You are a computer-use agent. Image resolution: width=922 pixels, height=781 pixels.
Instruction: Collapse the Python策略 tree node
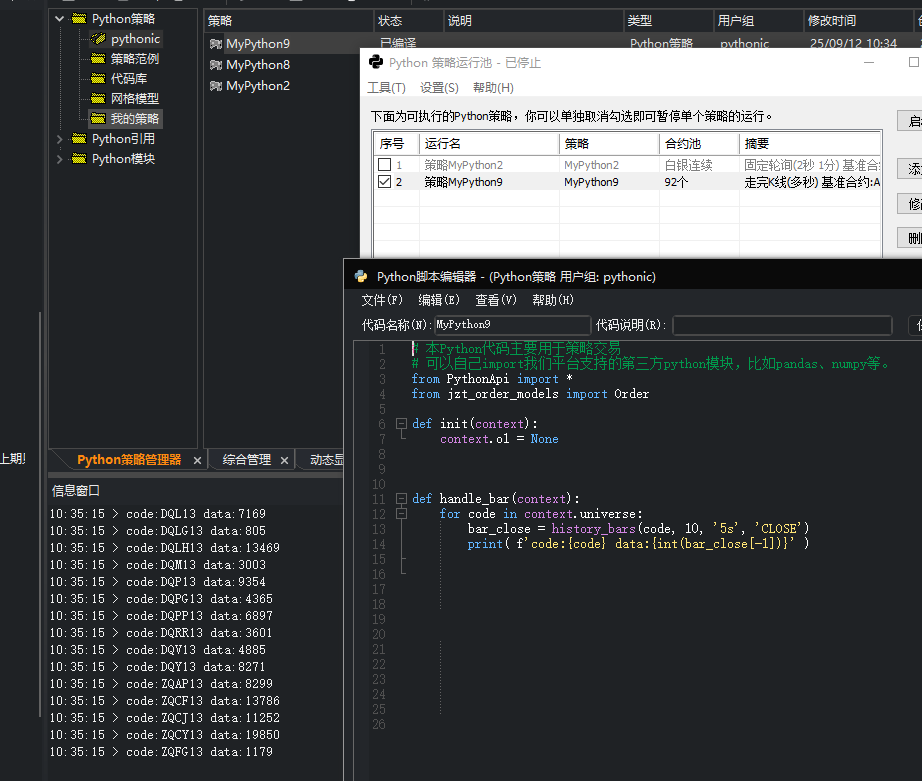click(59, 19)
